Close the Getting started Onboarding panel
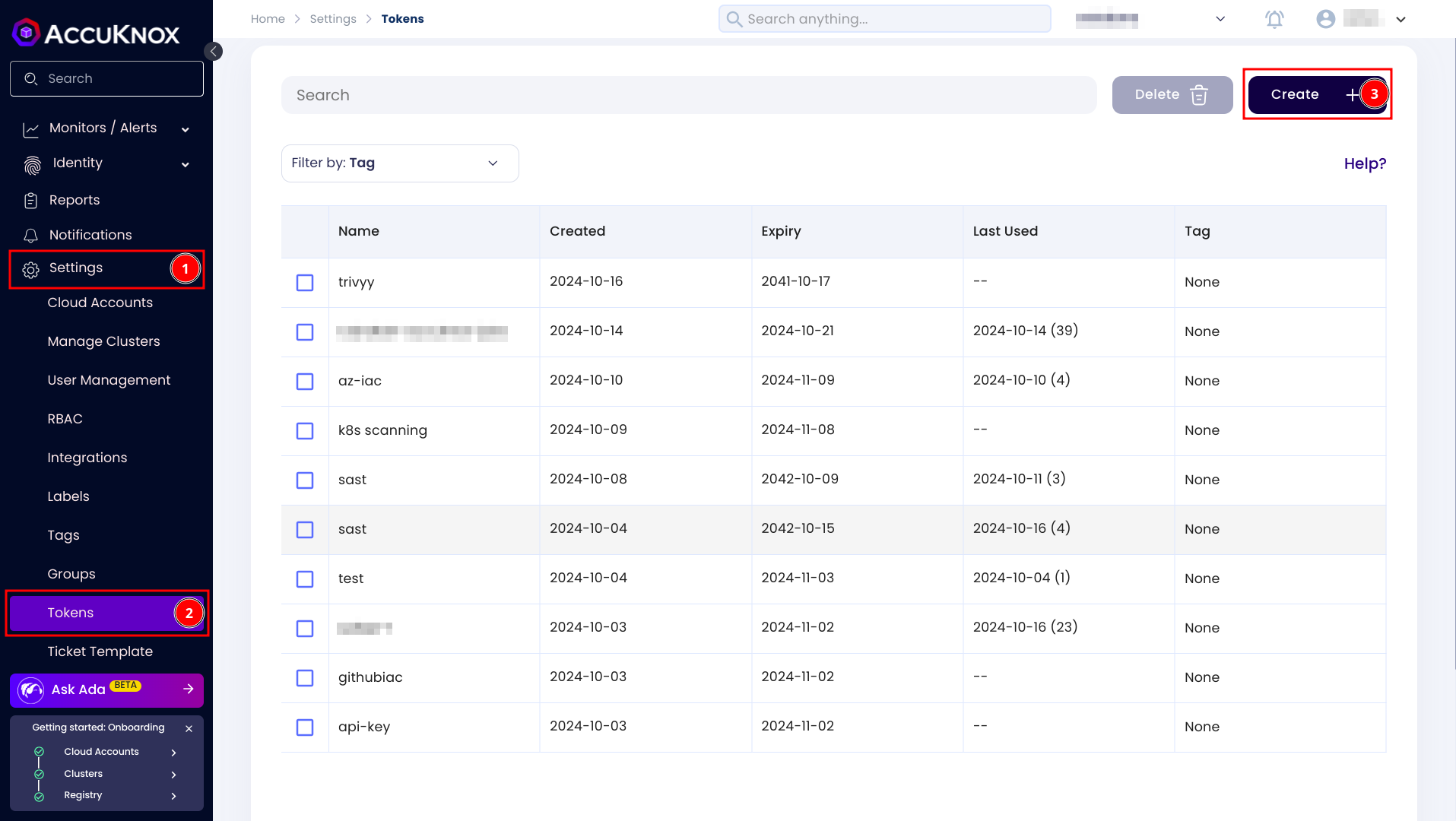The image size is (1456, 821). point(189,728)
